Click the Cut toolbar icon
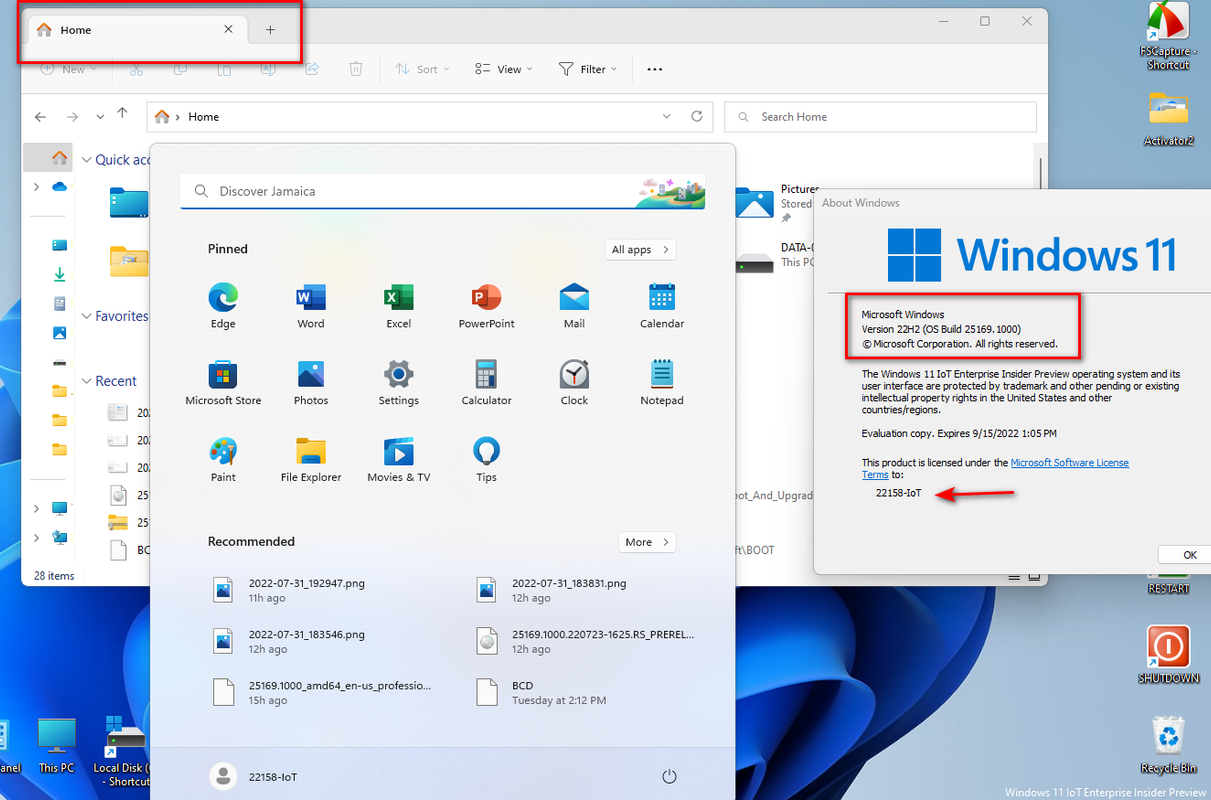This screenshot has height=800, width=1211. (x=137, y=69)
